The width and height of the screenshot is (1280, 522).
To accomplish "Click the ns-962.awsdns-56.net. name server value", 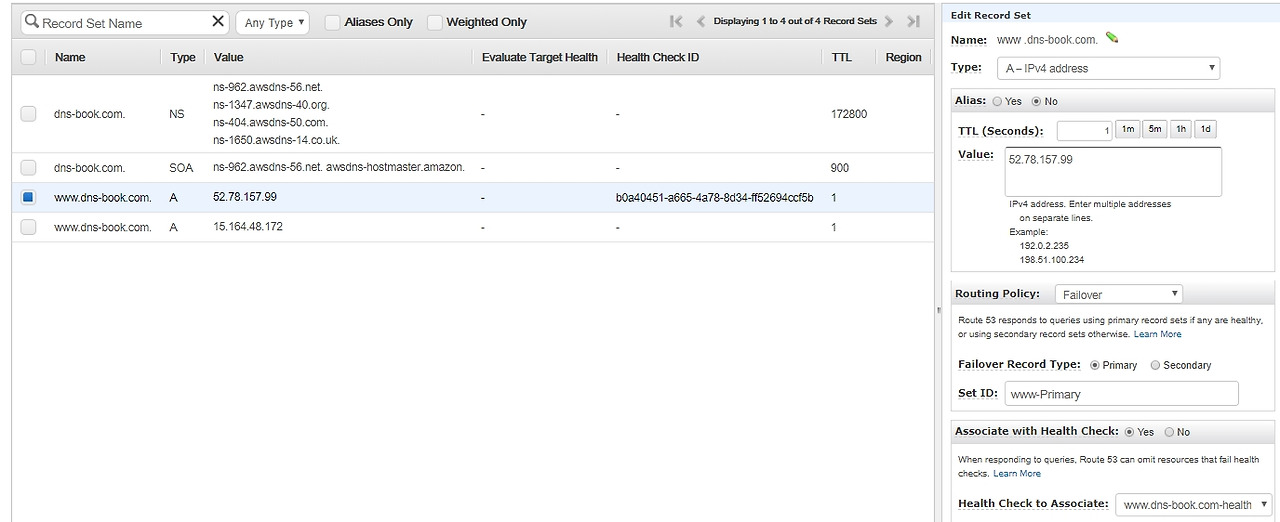I will click(x=268, y=87).
